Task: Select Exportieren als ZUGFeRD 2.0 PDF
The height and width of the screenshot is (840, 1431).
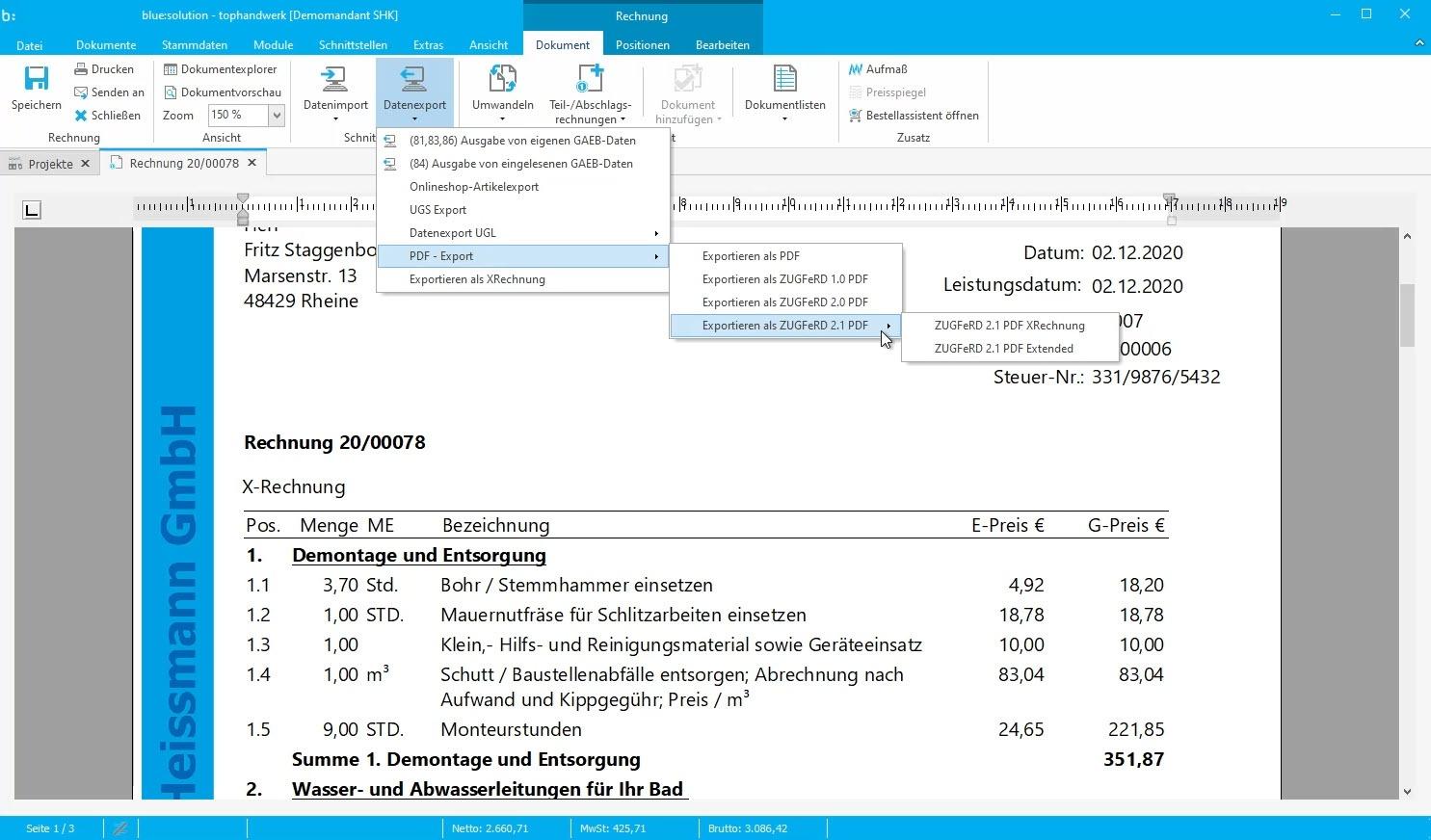Action: [x=785, y=302]
